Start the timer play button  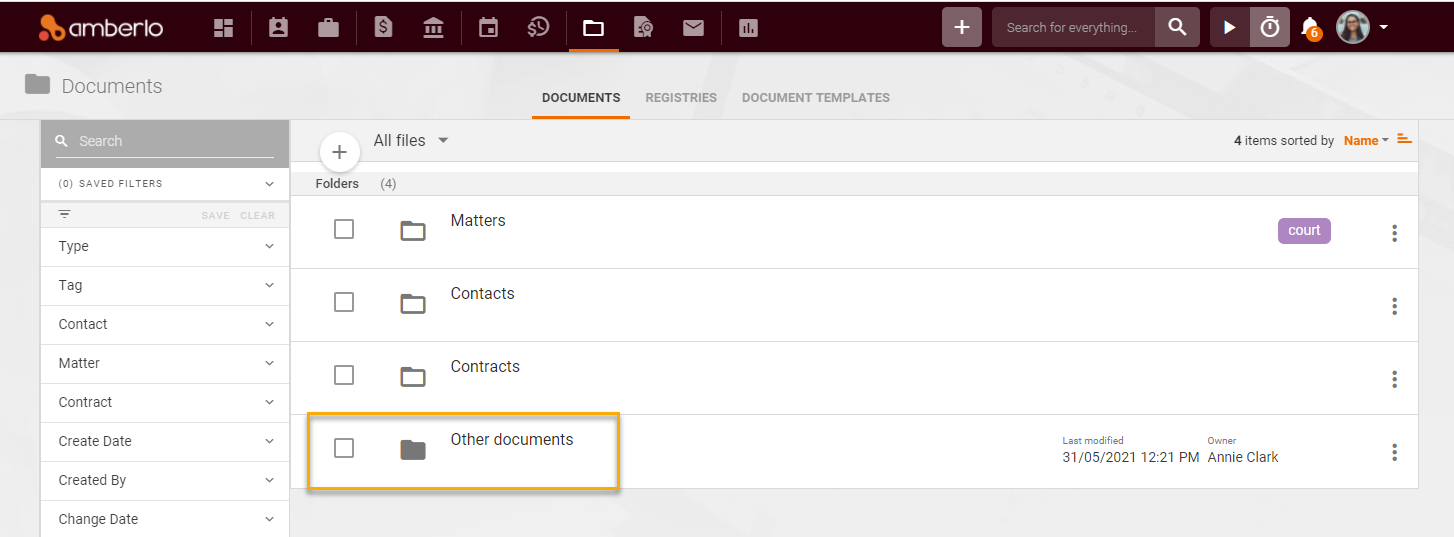(1230, 27)
